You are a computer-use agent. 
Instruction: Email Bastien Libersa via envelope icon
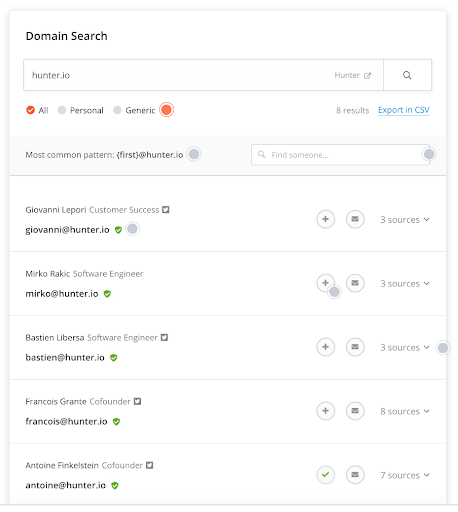pyautogui.click(x=355, y=347)
